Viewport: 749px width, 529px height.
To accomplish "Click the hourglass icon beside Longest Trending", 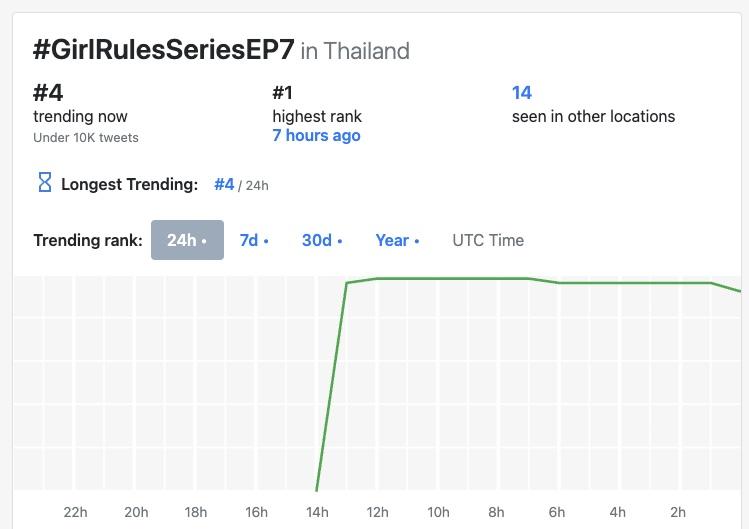I will pos(44,183).
